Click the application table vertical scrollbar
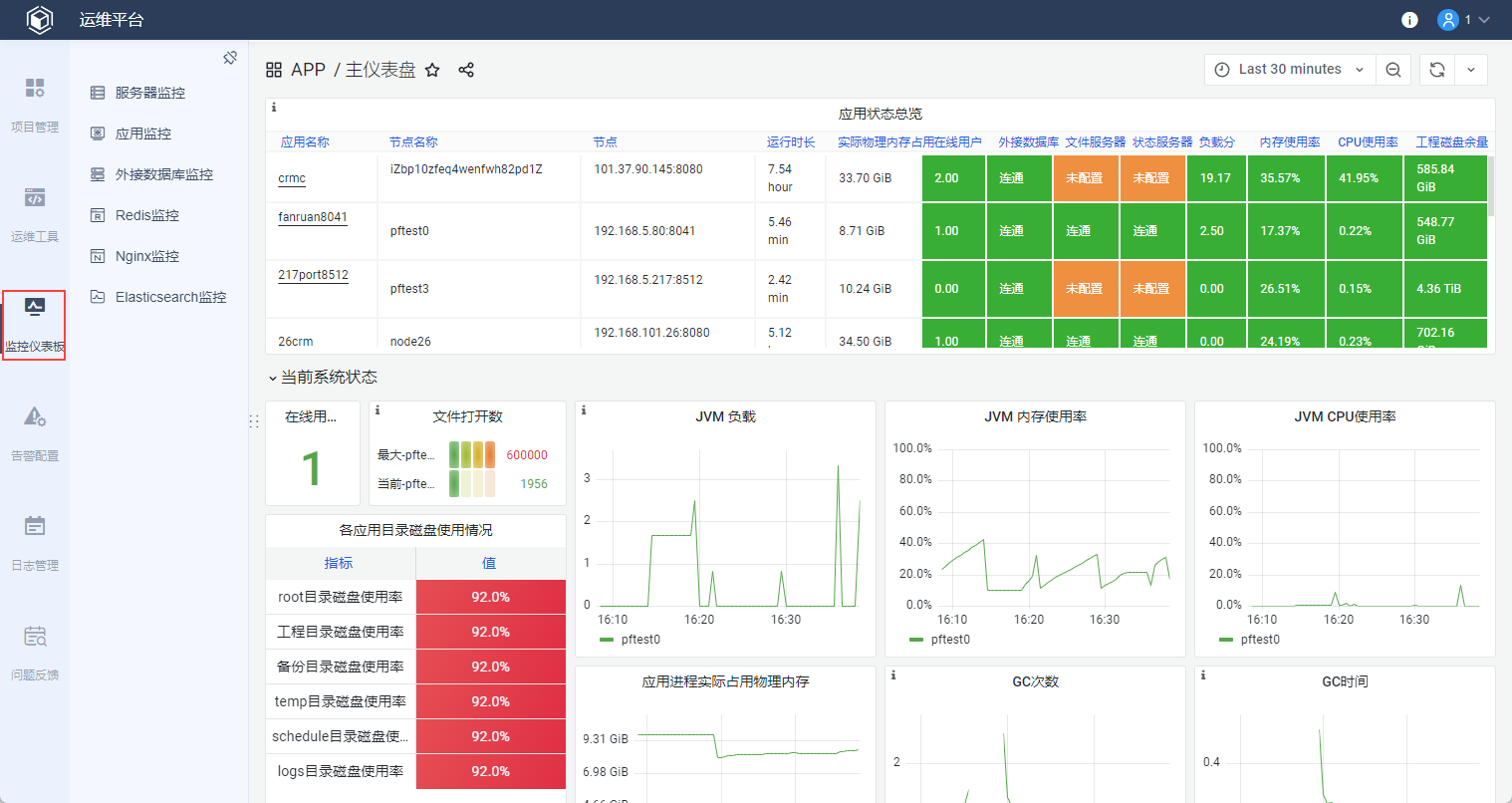1512x803 pixels. click(x=1490, y=185)
